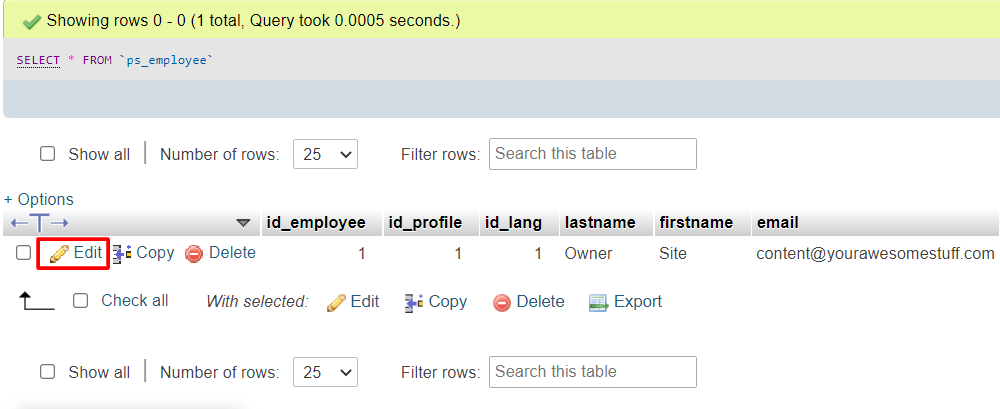Open the bottom Number of rows dropdown
Screen dimensions: 1000x409
(325, 372)
